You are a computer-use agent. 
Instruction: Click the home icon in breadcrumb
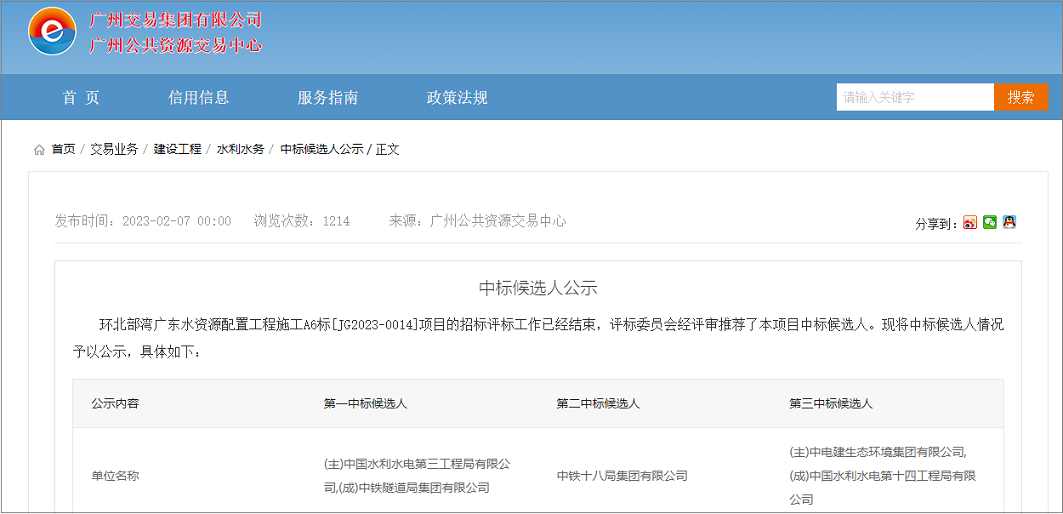[x=39, y=149]
